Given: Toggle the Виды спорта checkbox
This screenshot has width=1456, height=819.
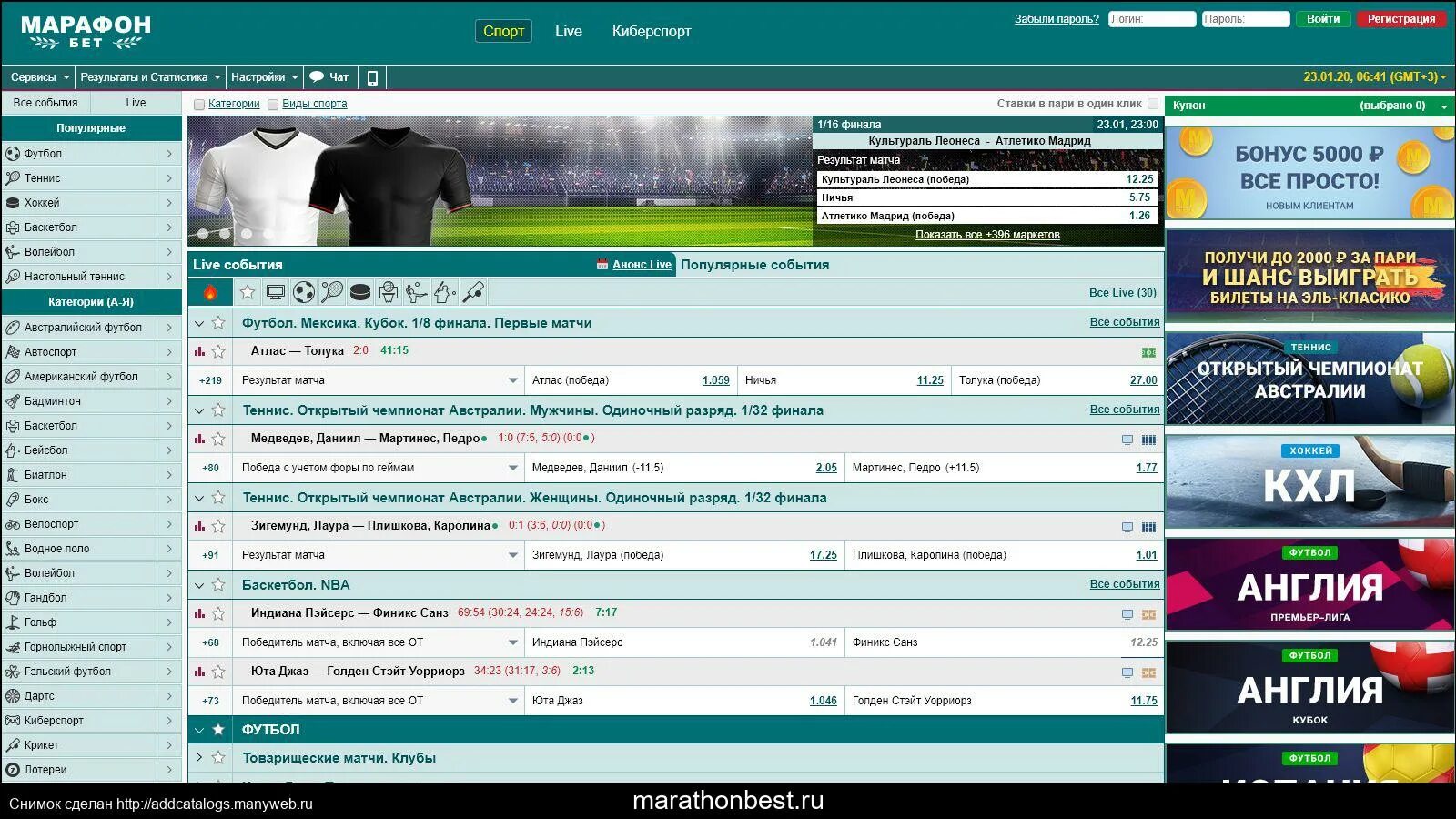Looking at the screenshot, I should pos(273,105).
